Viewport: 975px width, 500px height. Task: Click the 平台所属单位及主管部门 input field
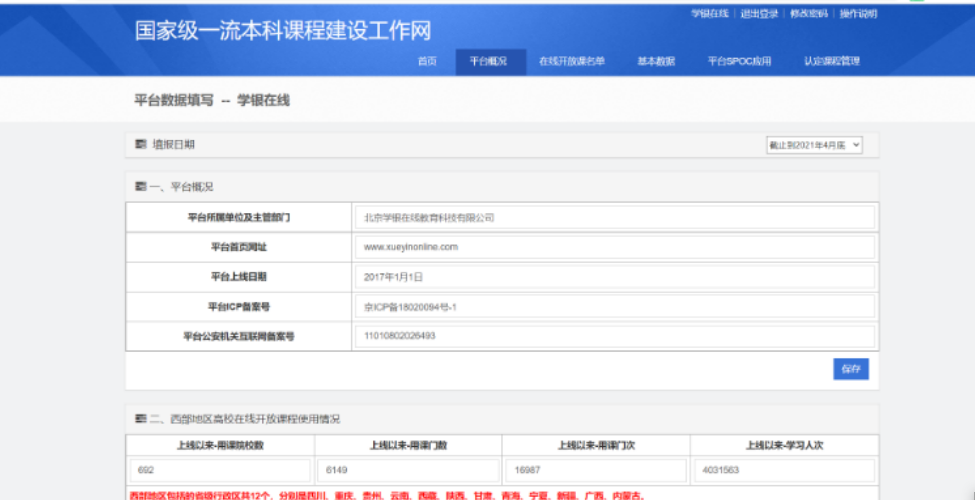pos(614,218)
